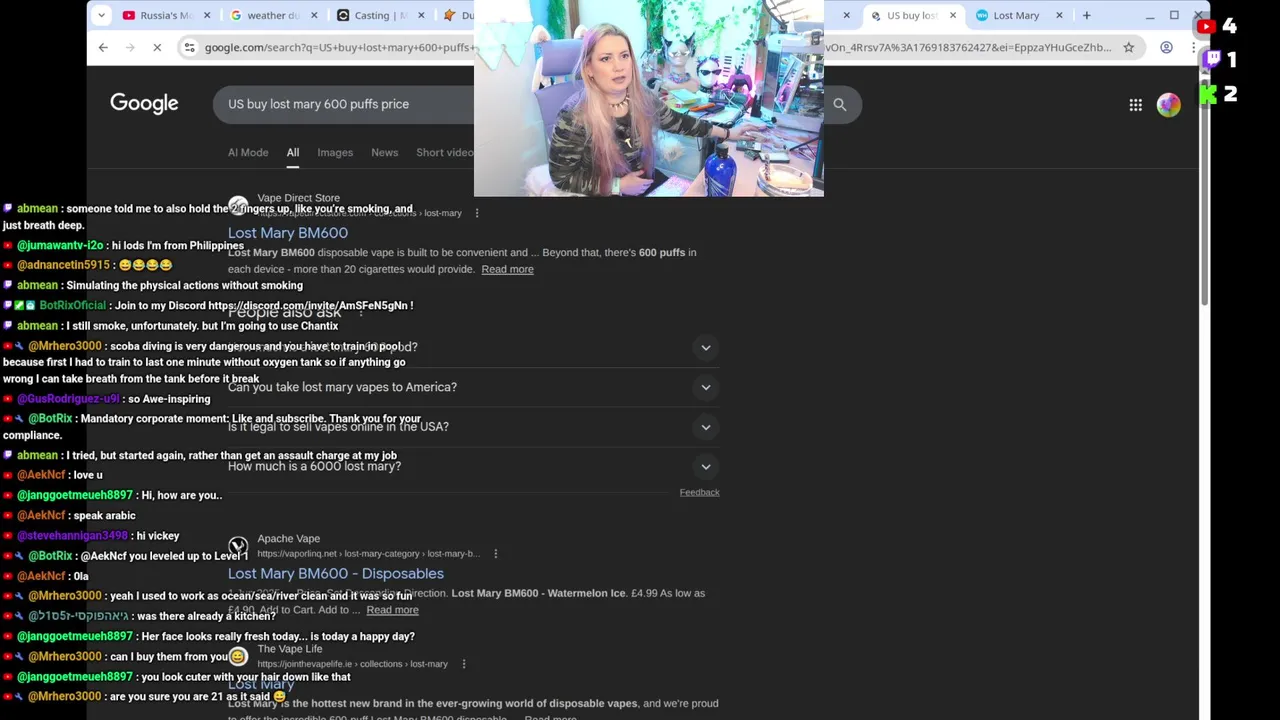1280x720 pixels.
Task: Expand 'How much is a 6000 lost mary?'
Action: click(x=706, y=466)
